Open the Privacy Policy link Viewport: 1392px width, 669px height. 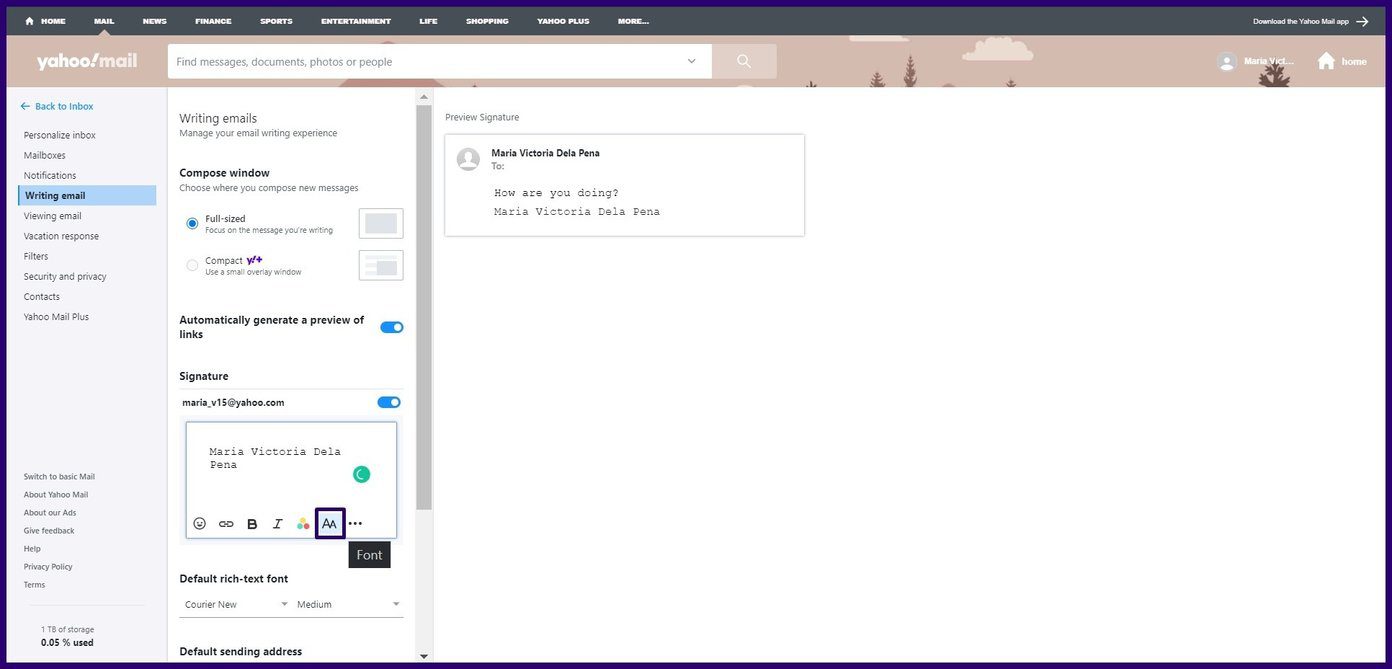click(48, 567)
